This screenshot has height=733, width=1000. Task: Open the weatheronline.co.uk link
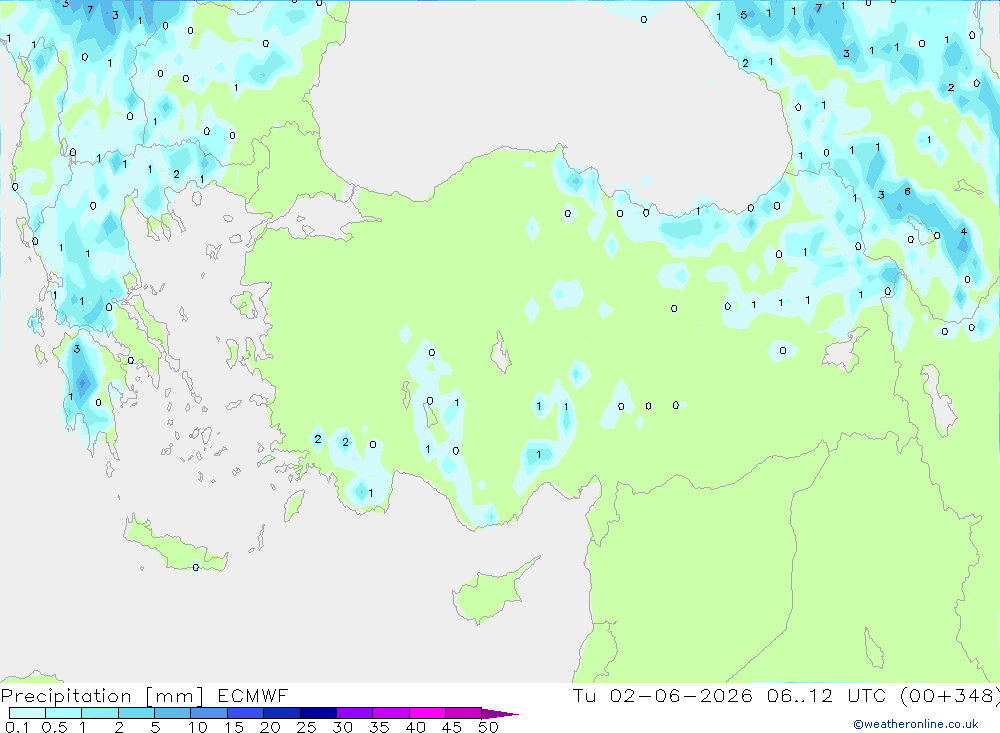click(916, 723)
